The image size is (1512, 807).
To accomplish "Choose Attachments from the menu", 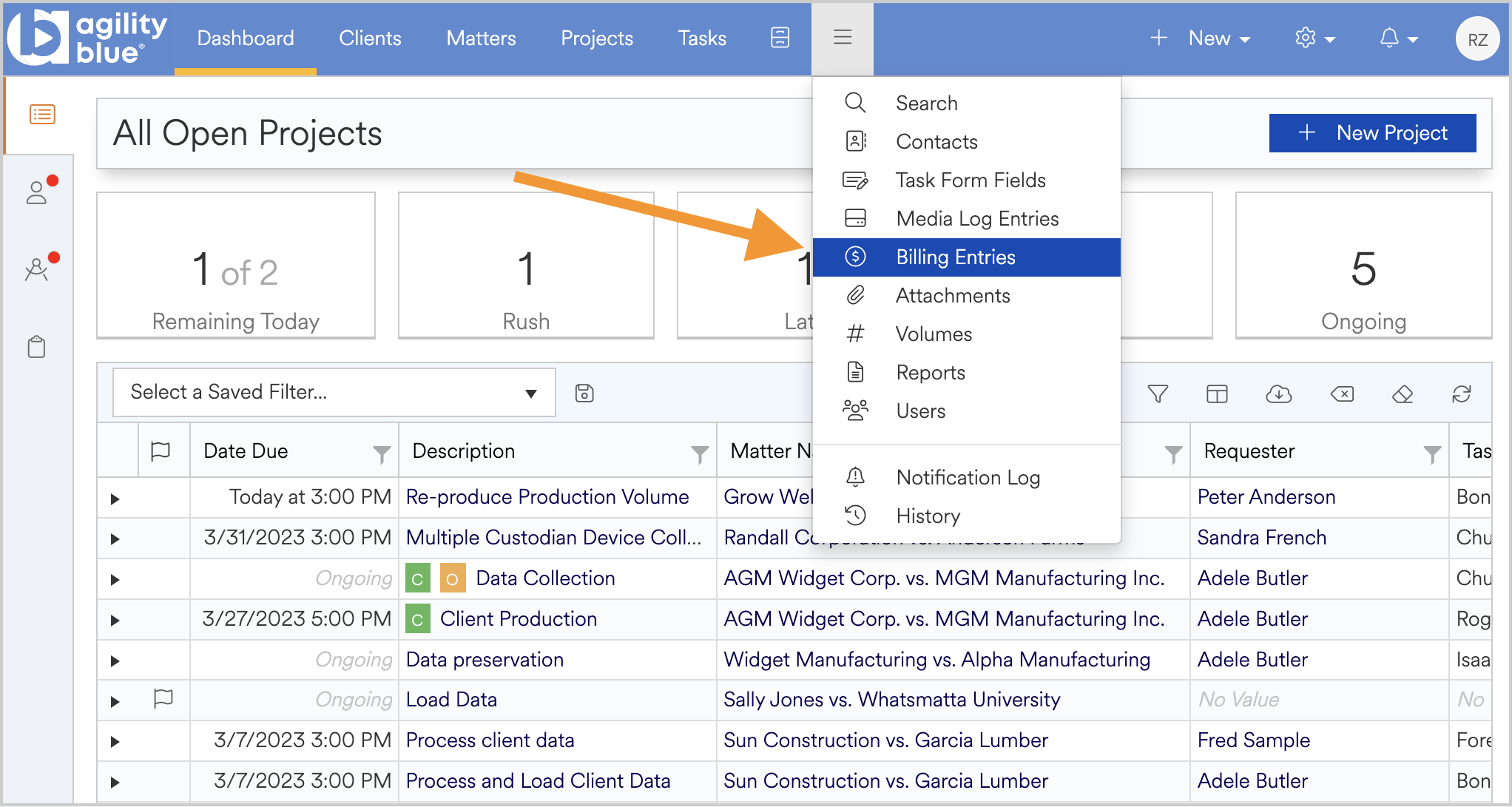I will pos(966,295).
